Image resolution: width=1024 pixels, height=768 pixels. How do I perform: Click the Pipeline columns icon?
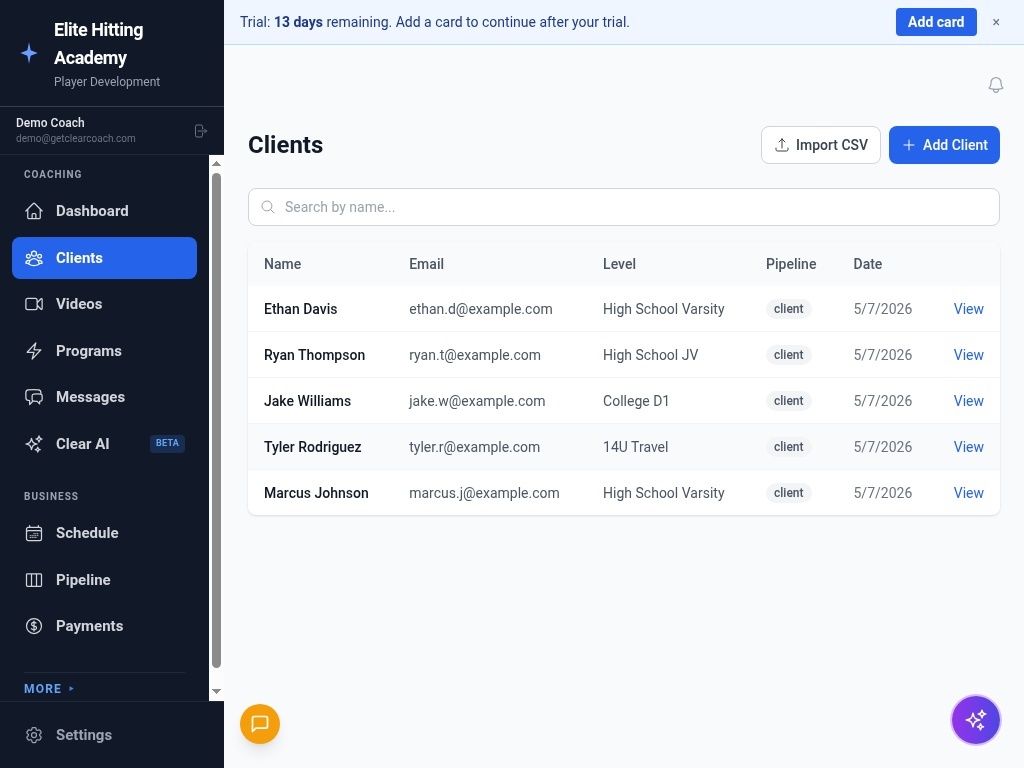click(34, 580)
